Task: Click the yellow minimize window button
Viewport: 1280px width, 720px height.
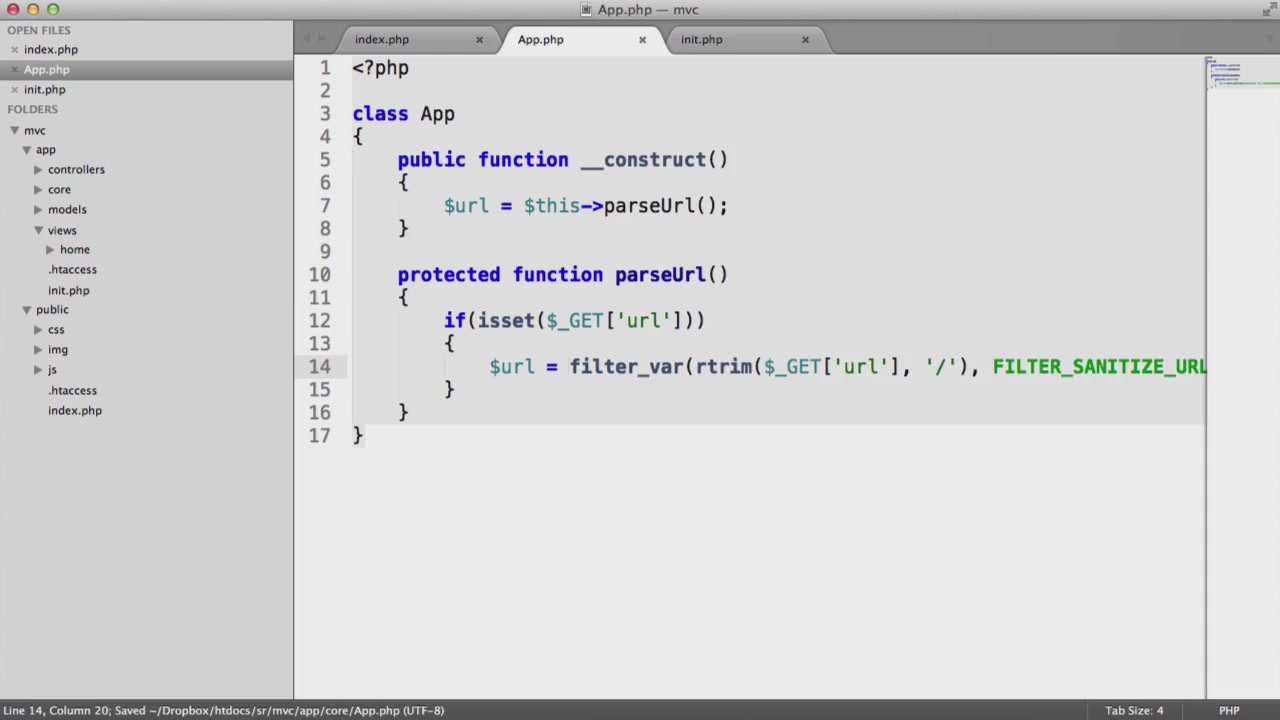Action: [33, 10]
